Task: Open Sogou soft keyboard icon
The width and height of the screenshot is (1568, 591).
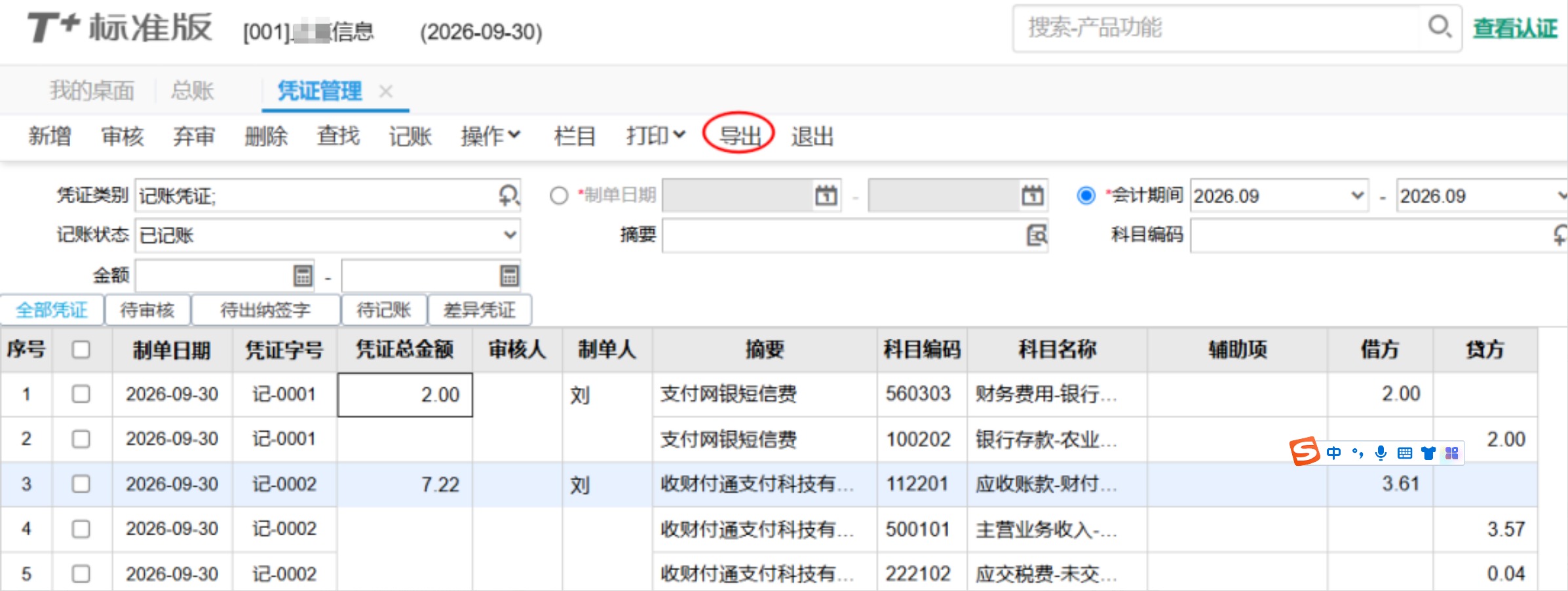Action: (x=1404, y=453)
